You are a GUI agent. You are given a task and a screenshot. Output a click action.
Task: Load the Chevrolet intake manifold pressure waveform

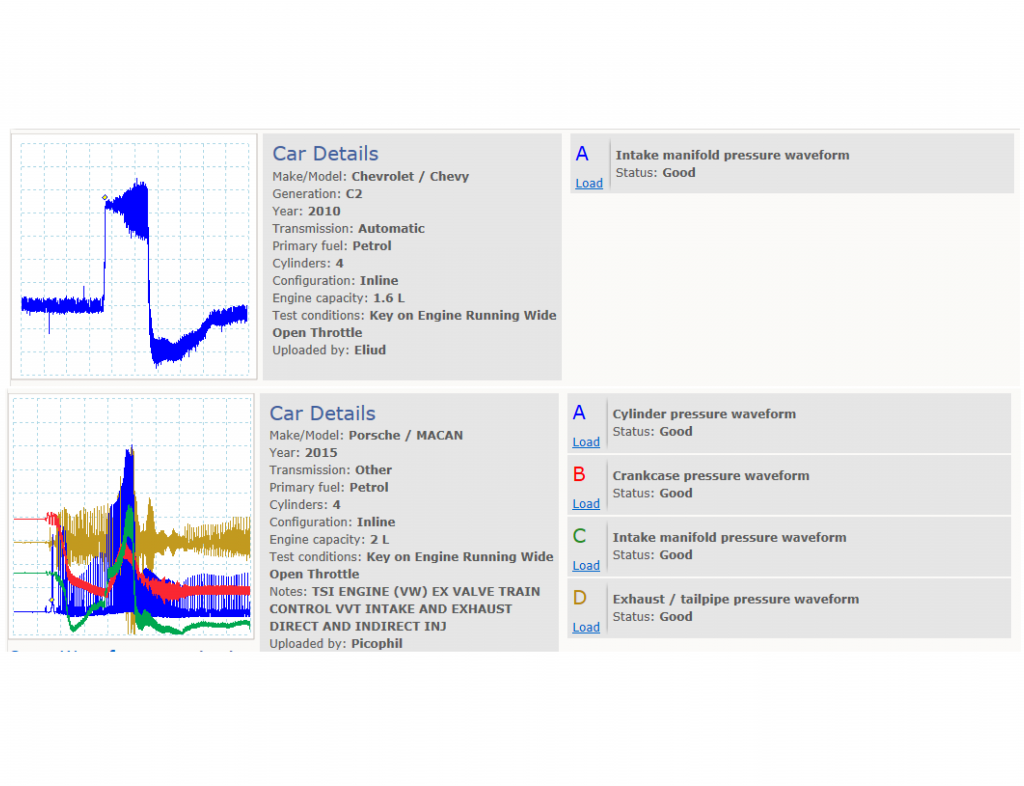pyautogui.click(x=588, y=183)
